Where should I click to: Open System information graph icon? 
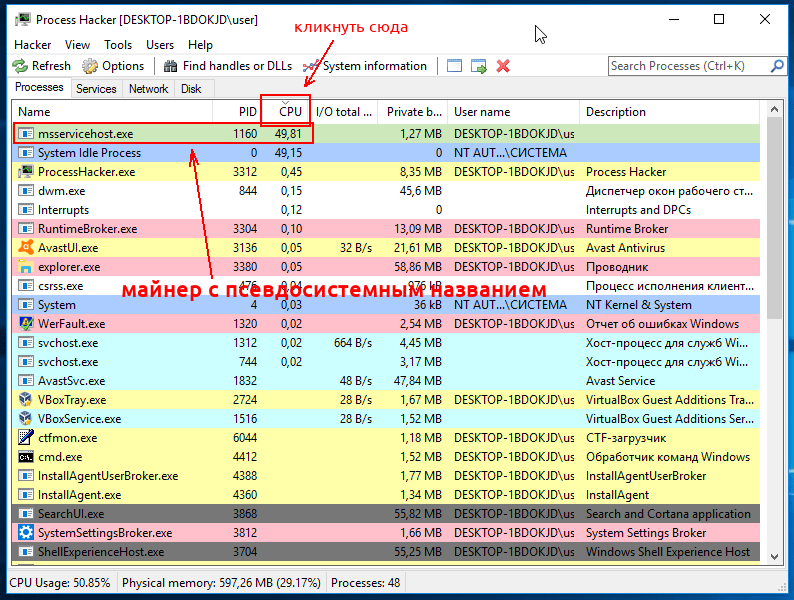pyautogui.click(x=311, y=66)
